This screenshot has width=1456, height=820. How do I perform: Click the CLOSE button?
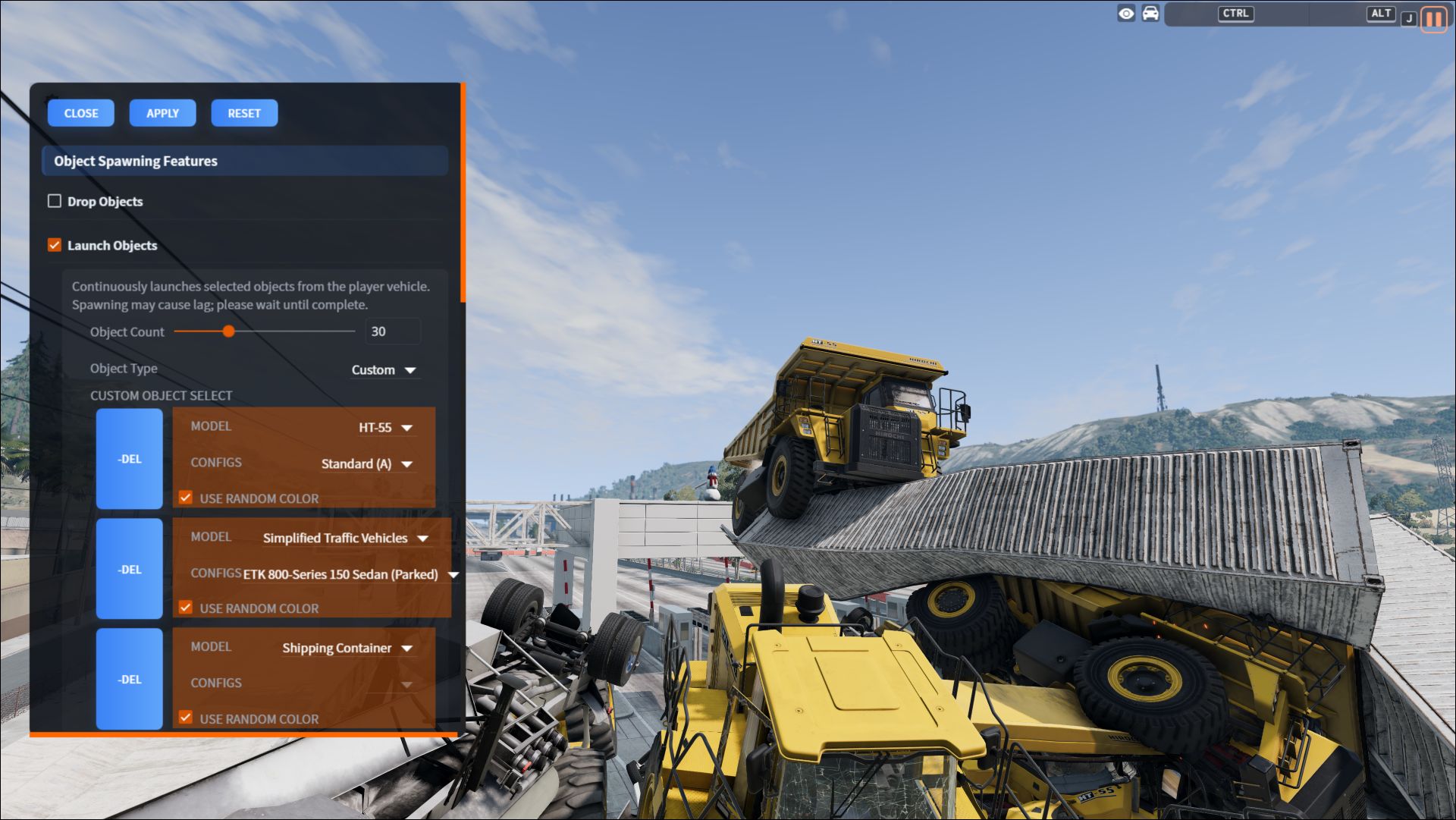click(81, 113)
